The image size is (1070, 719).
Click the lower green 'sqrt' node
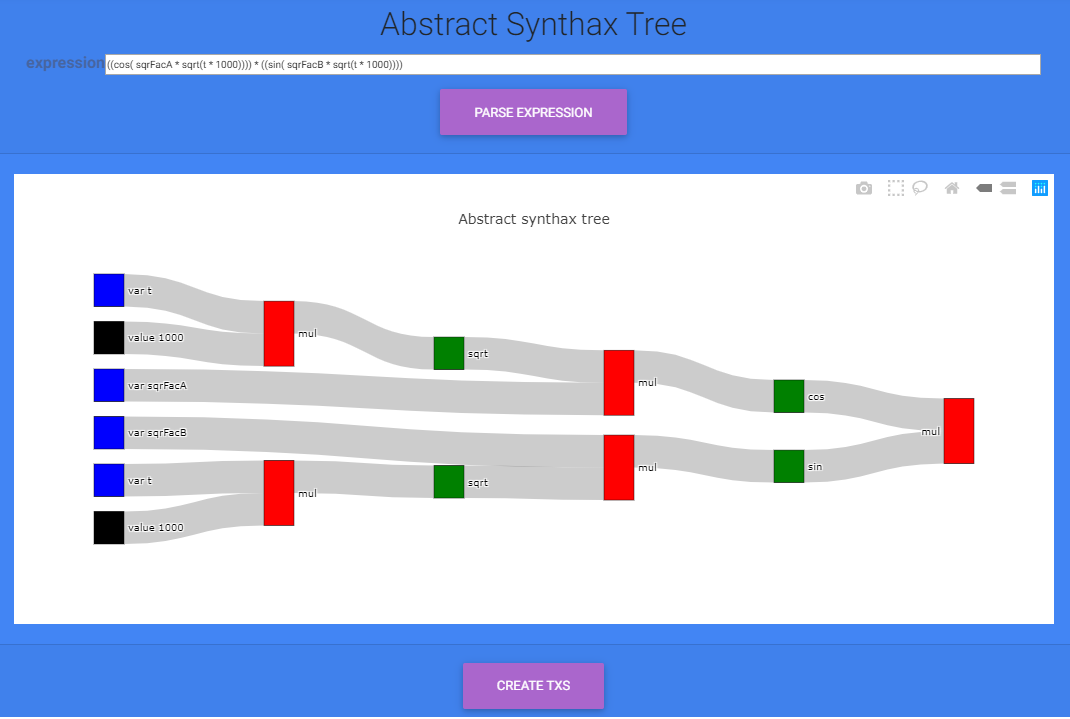coord(449,482)
